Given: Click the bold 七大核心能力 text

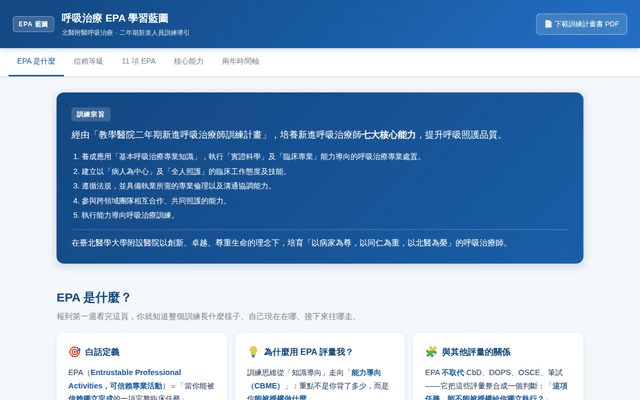Looking at the screenshot, I should 389,135.
